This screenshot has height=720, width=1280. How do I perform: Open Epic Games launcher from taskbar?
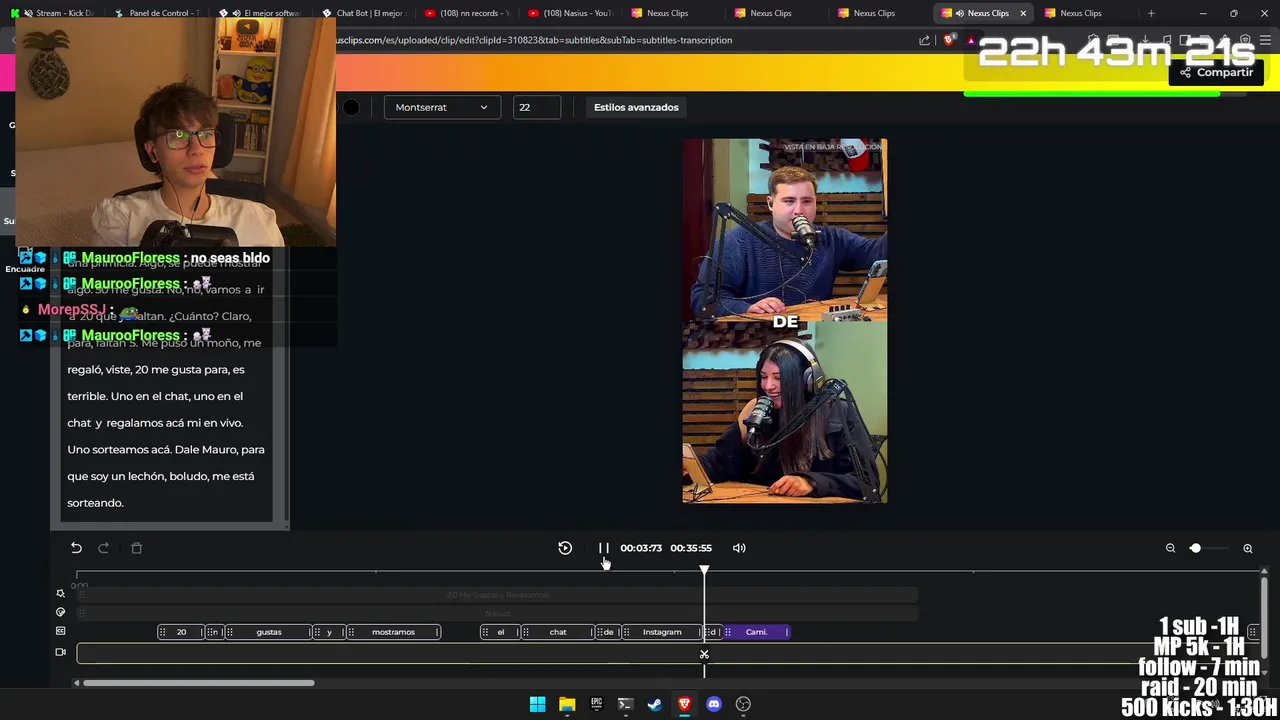596,704
